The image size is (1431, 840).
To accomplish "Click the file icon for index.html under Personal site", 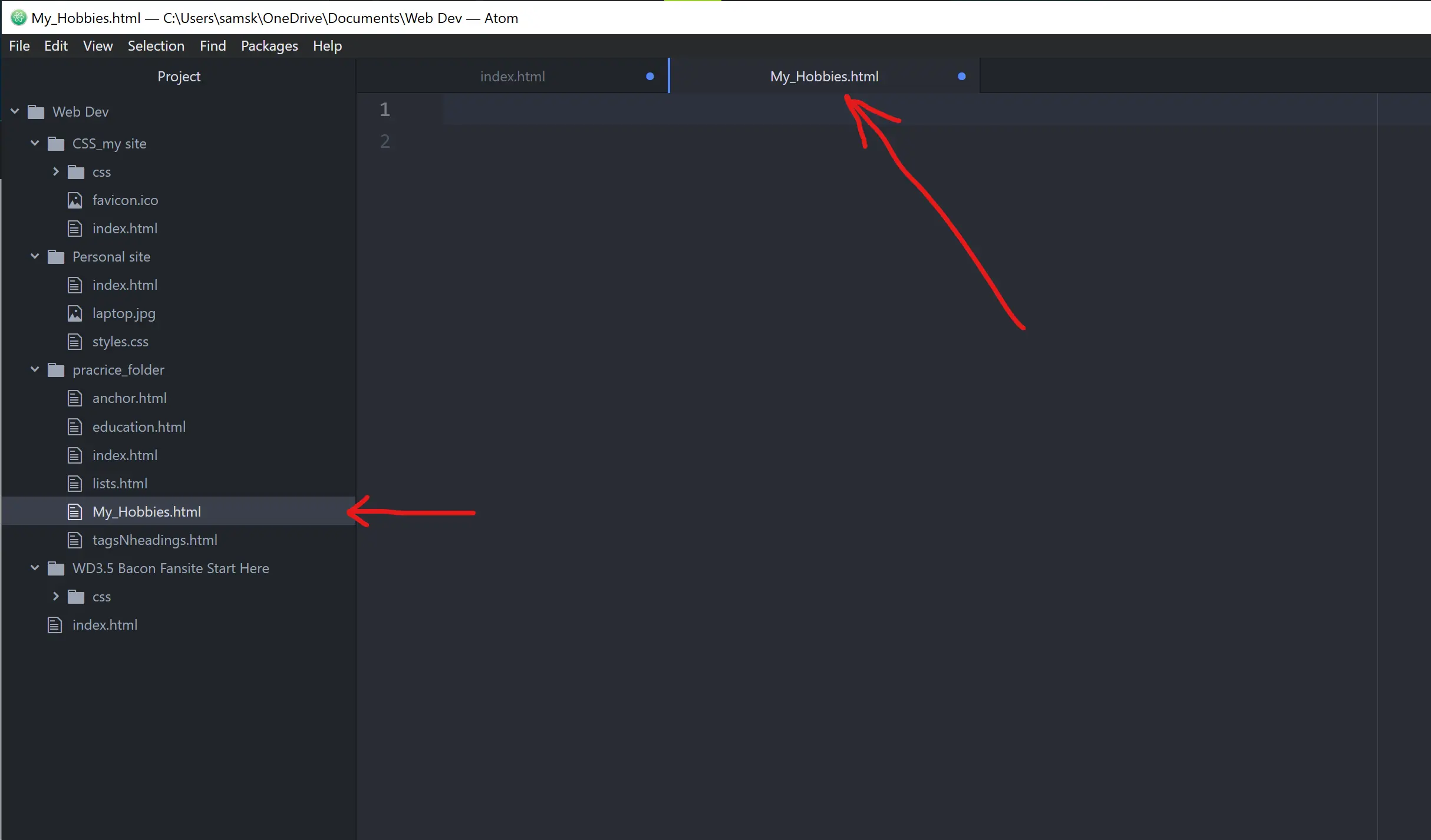I will [75, 285].
